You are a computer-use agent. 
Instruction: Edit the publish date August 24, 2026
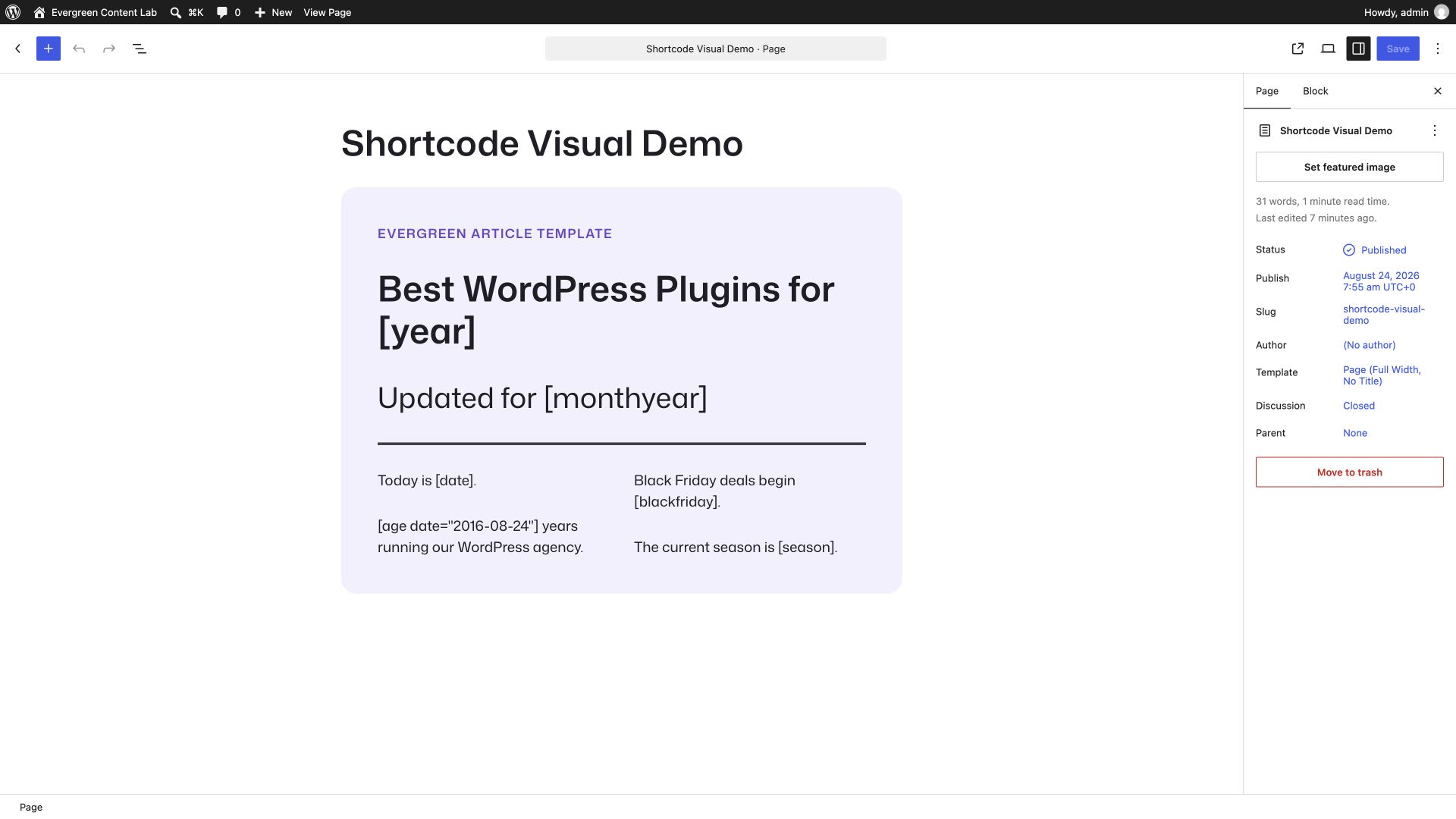[1381, 281]
